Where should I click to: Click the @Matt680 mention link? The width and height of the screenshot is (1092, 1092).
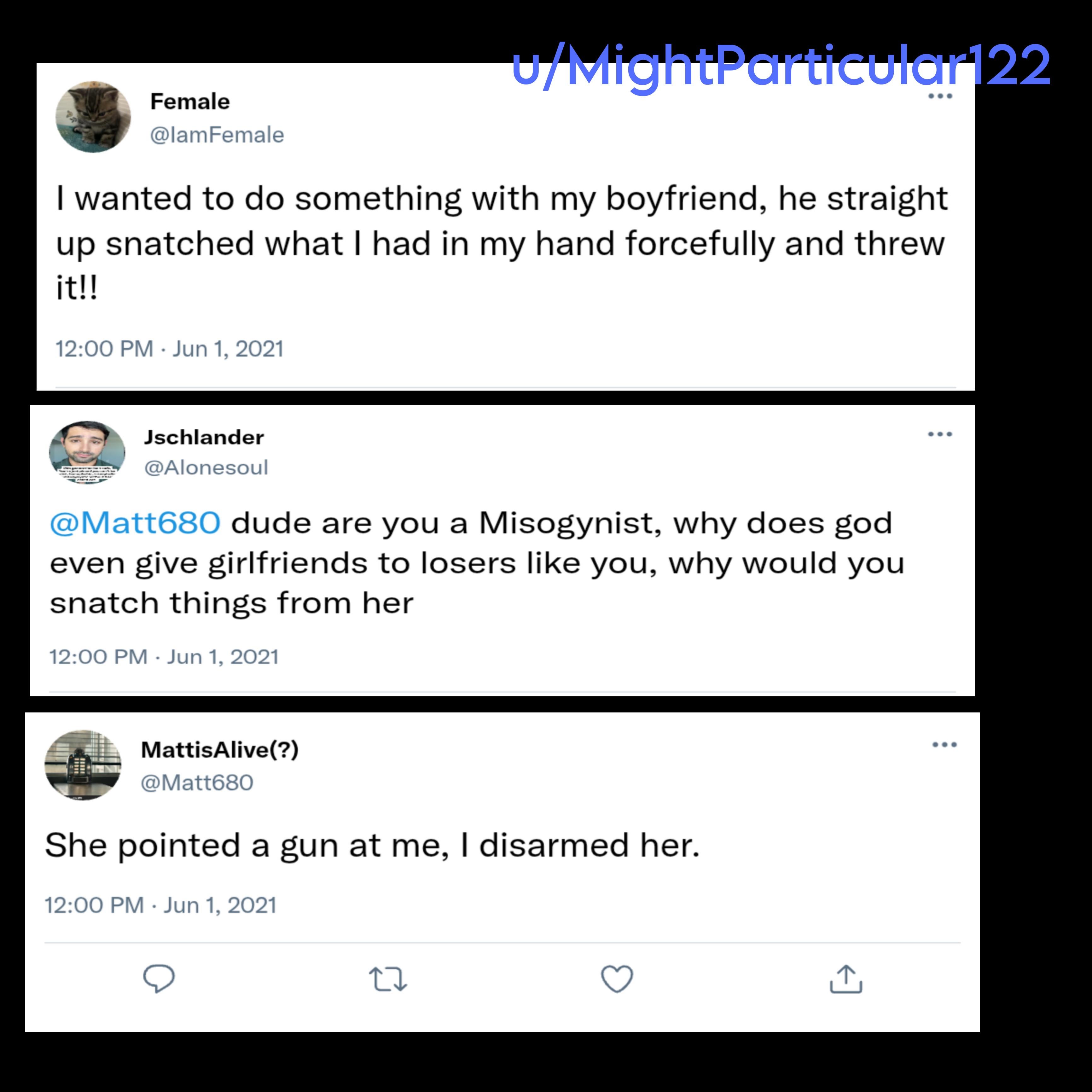135,523
